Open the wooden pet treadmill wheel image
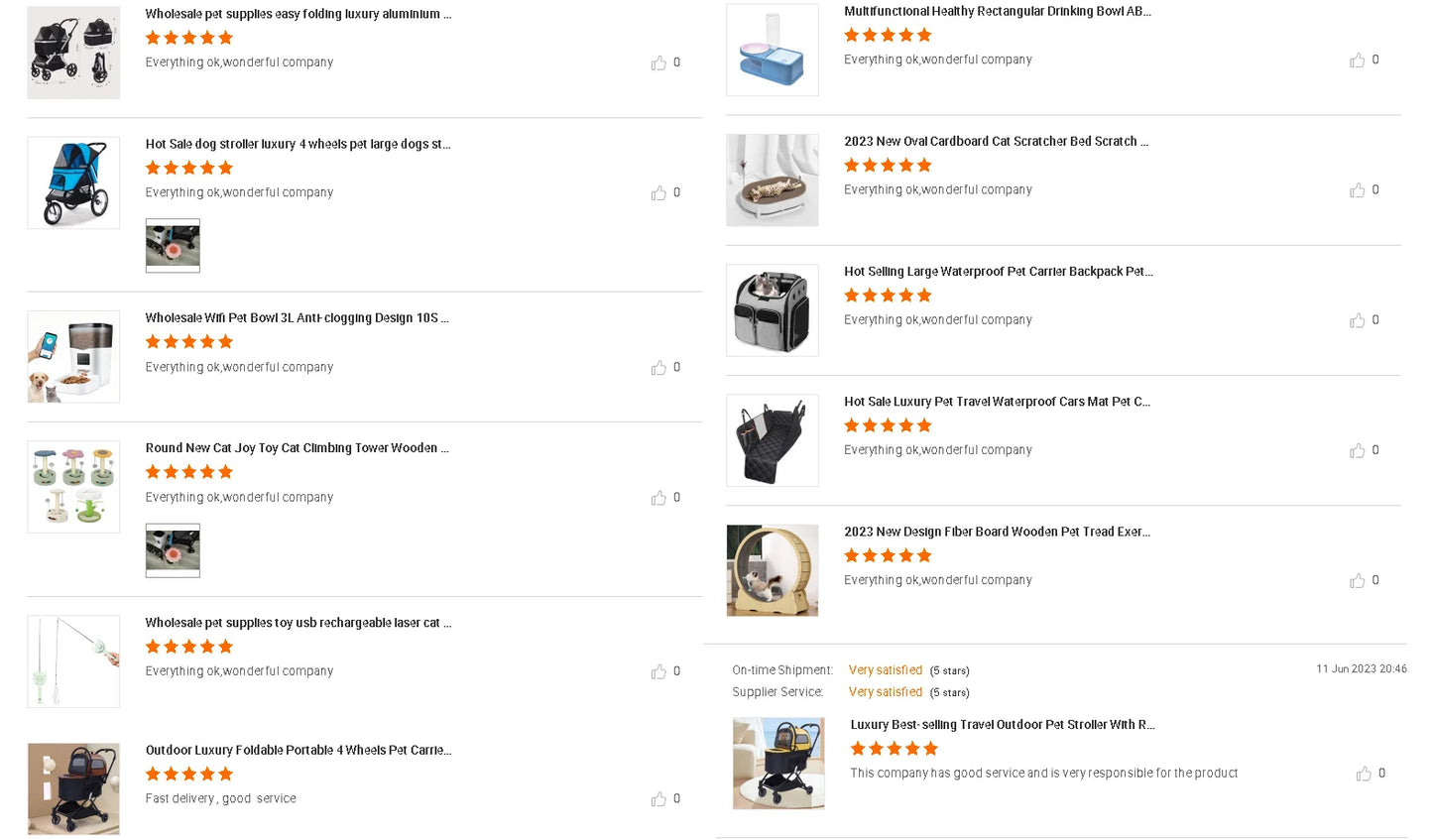Viewport: 1433px width, 840px height. coord(773,570)
